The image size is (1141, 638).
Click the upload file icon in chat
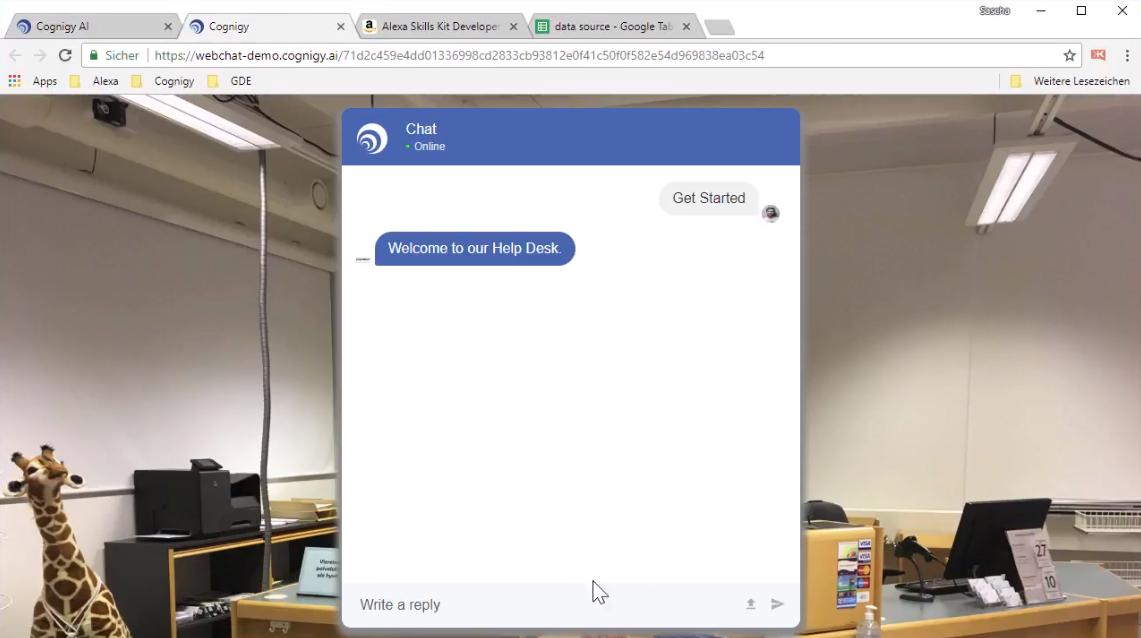(x=750, y=604)
